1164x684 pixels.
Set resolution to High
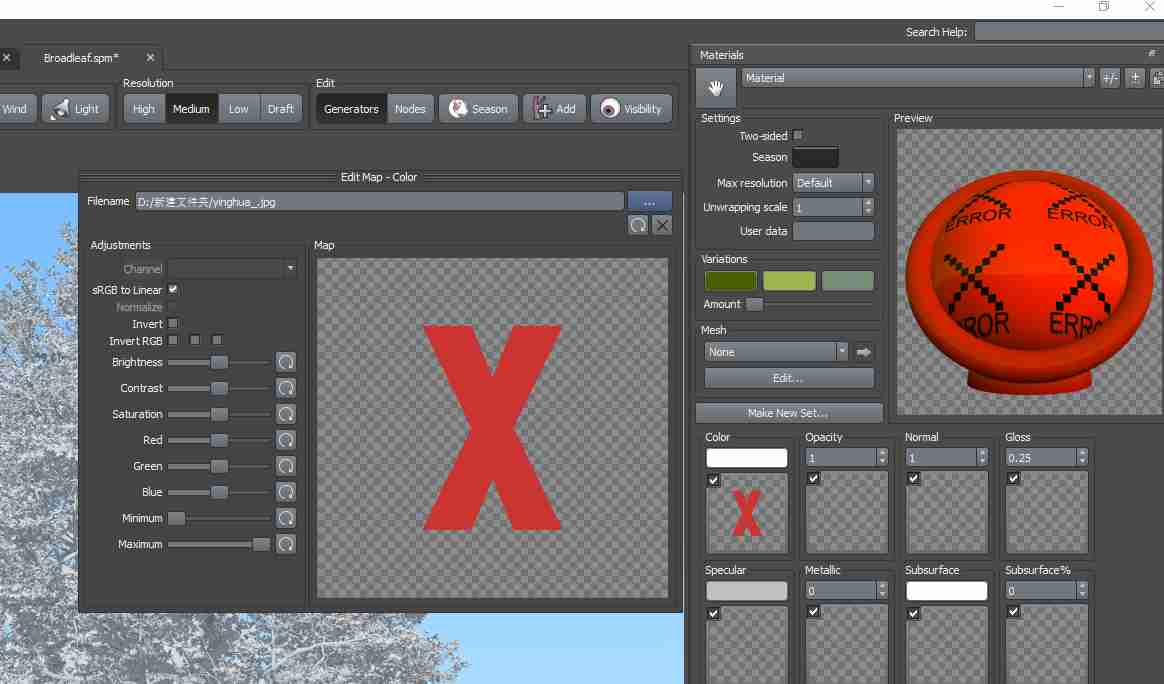coord(144,108)
